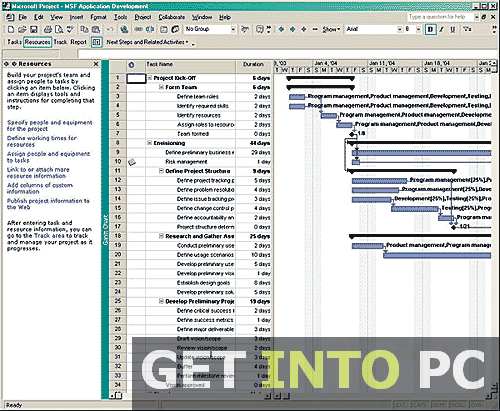
Task: Collapse the Project Kick-Off summary task
Action: (x=150, y=78)
